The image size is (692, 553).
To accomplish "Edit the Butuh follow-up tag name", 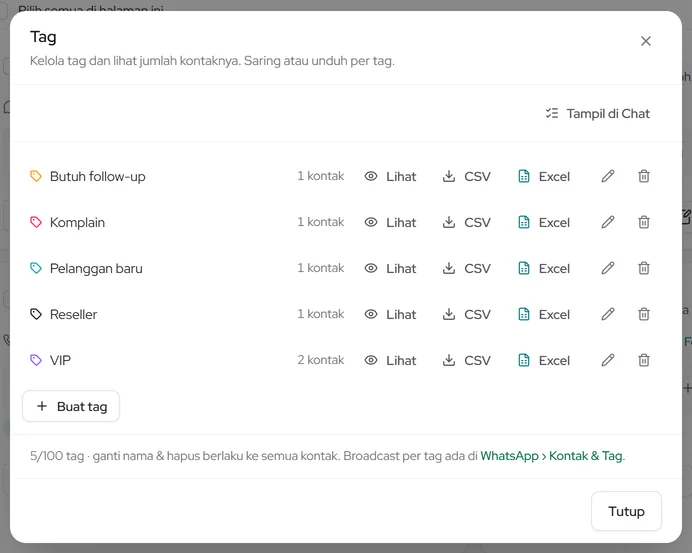I will (608, 176).
